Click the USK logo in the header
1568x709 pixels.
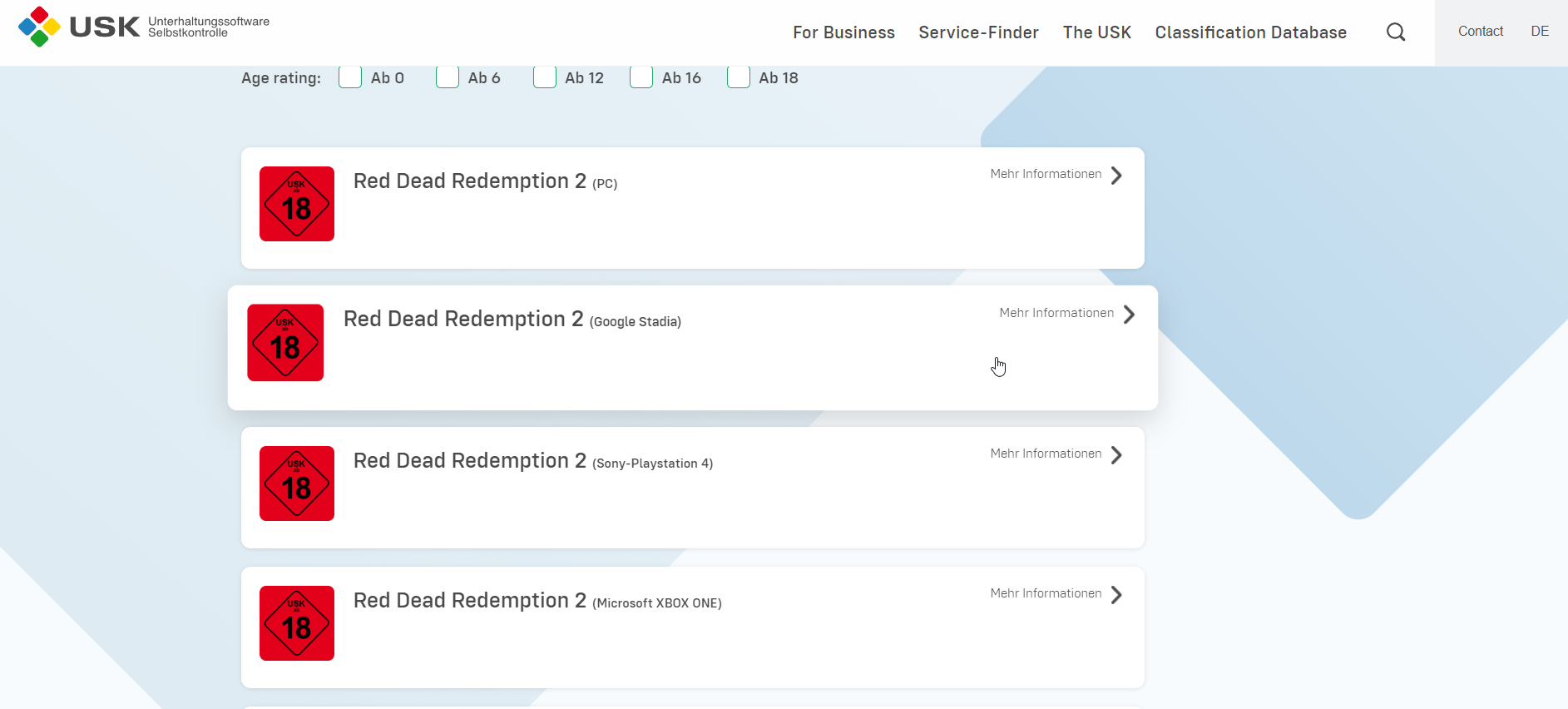click(x=144, y=27)
